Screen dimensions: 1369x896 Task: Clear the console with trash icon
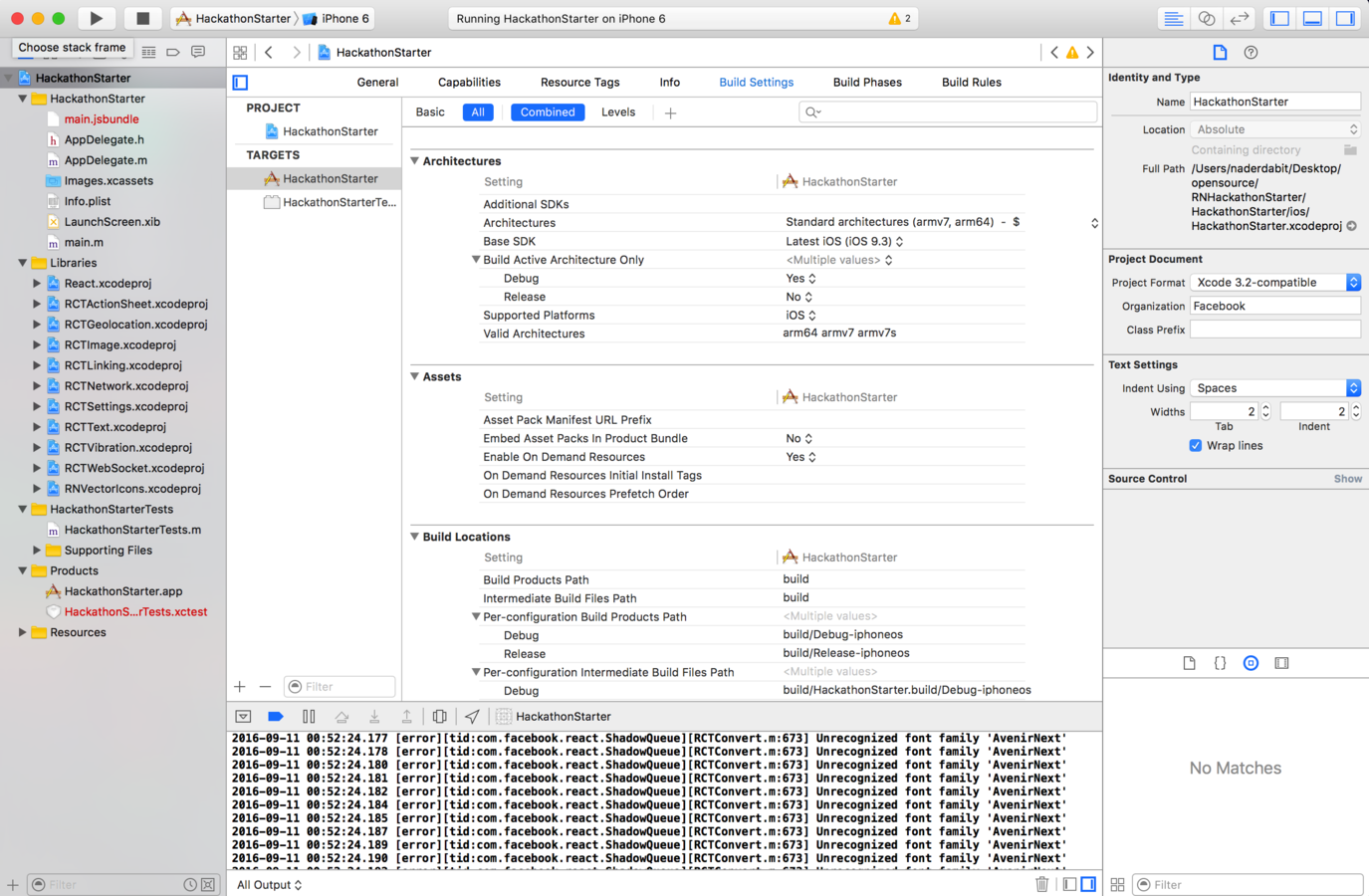tap(1041, 884)
